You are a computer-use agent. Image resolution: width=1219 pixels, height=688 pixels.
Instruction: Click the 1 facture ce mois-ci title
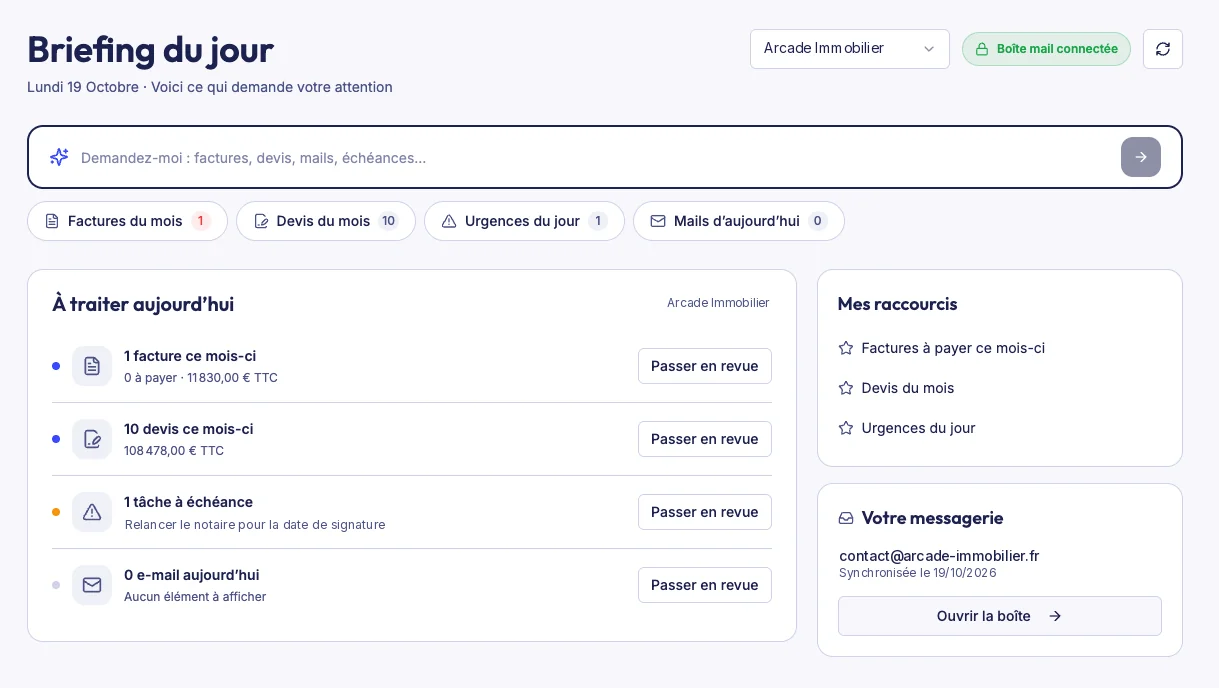[x=190, y=356]
